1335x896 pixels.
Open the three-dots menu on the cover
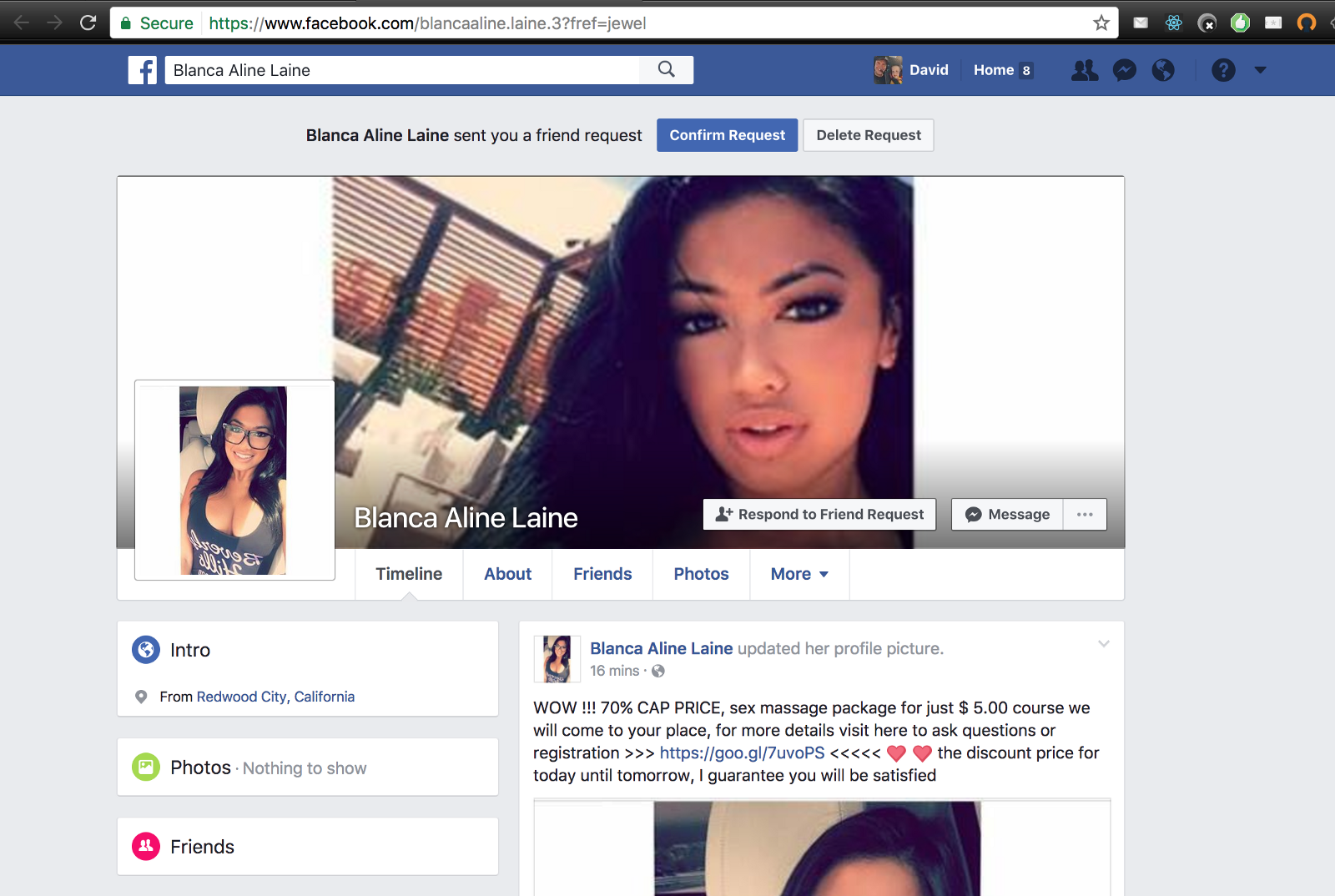click(1085, 515)
